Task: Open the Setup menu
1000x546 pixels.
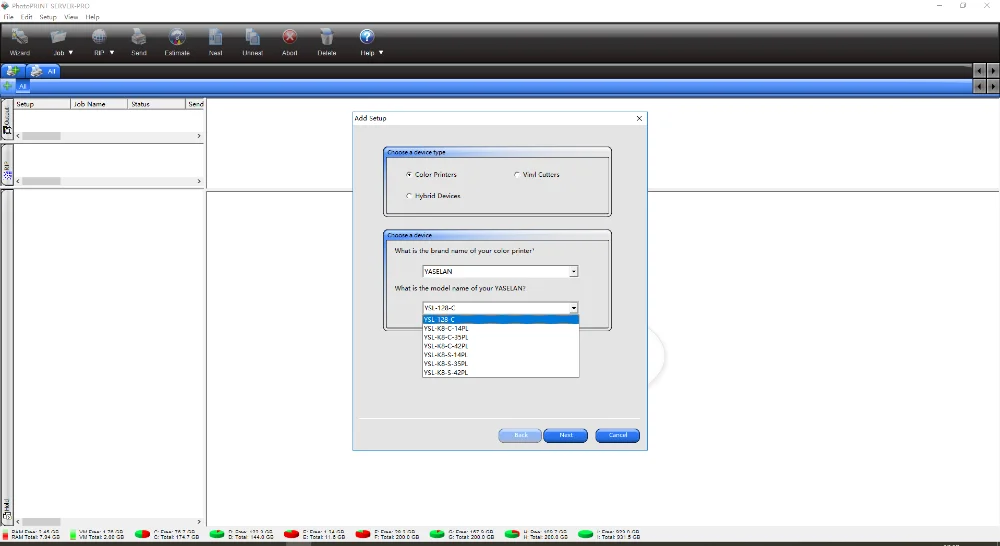Action: tap(48, 17)
